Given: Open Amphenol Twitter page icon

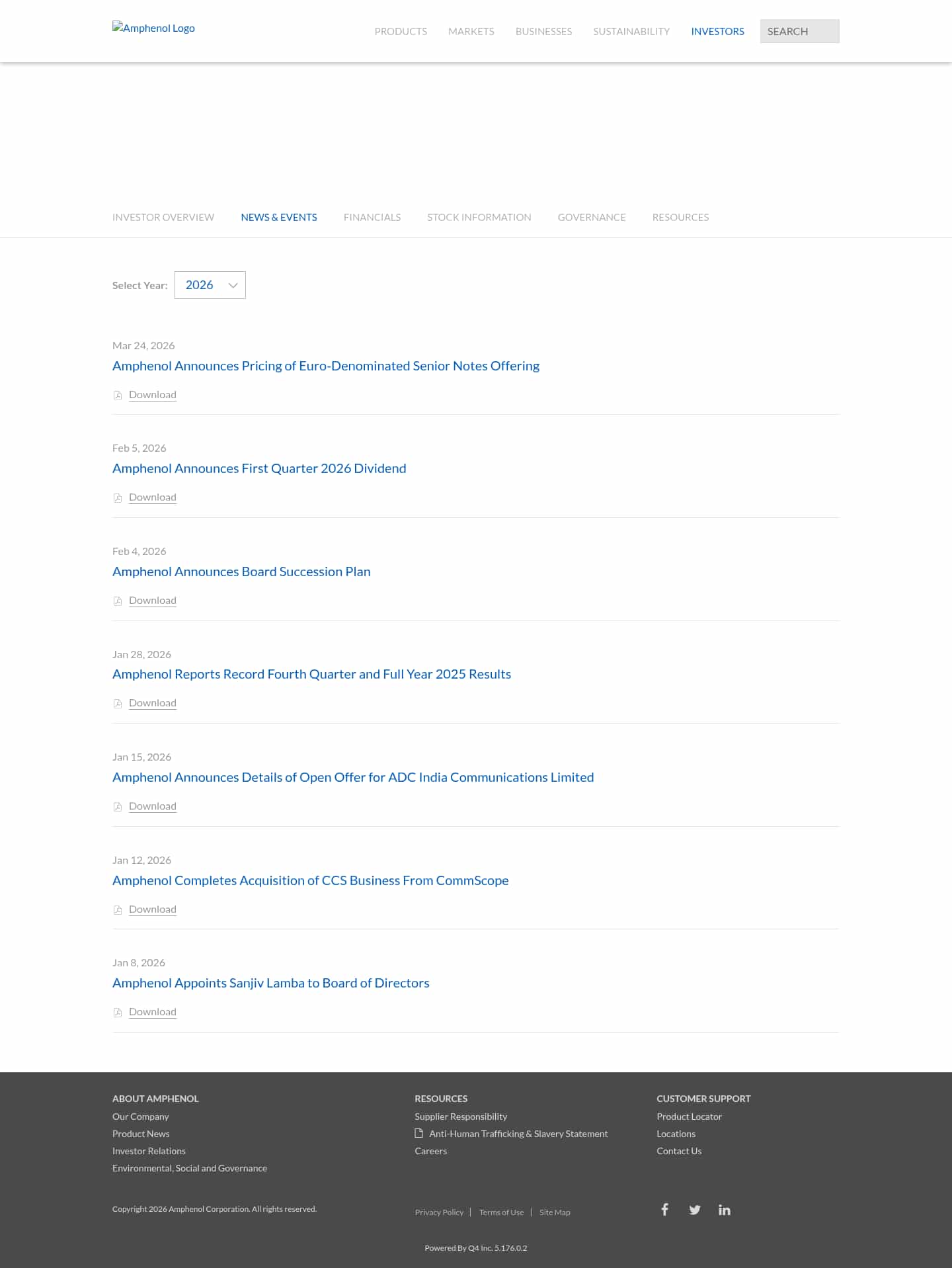Looking at the screenshot, I should (x=695, y=1210).
